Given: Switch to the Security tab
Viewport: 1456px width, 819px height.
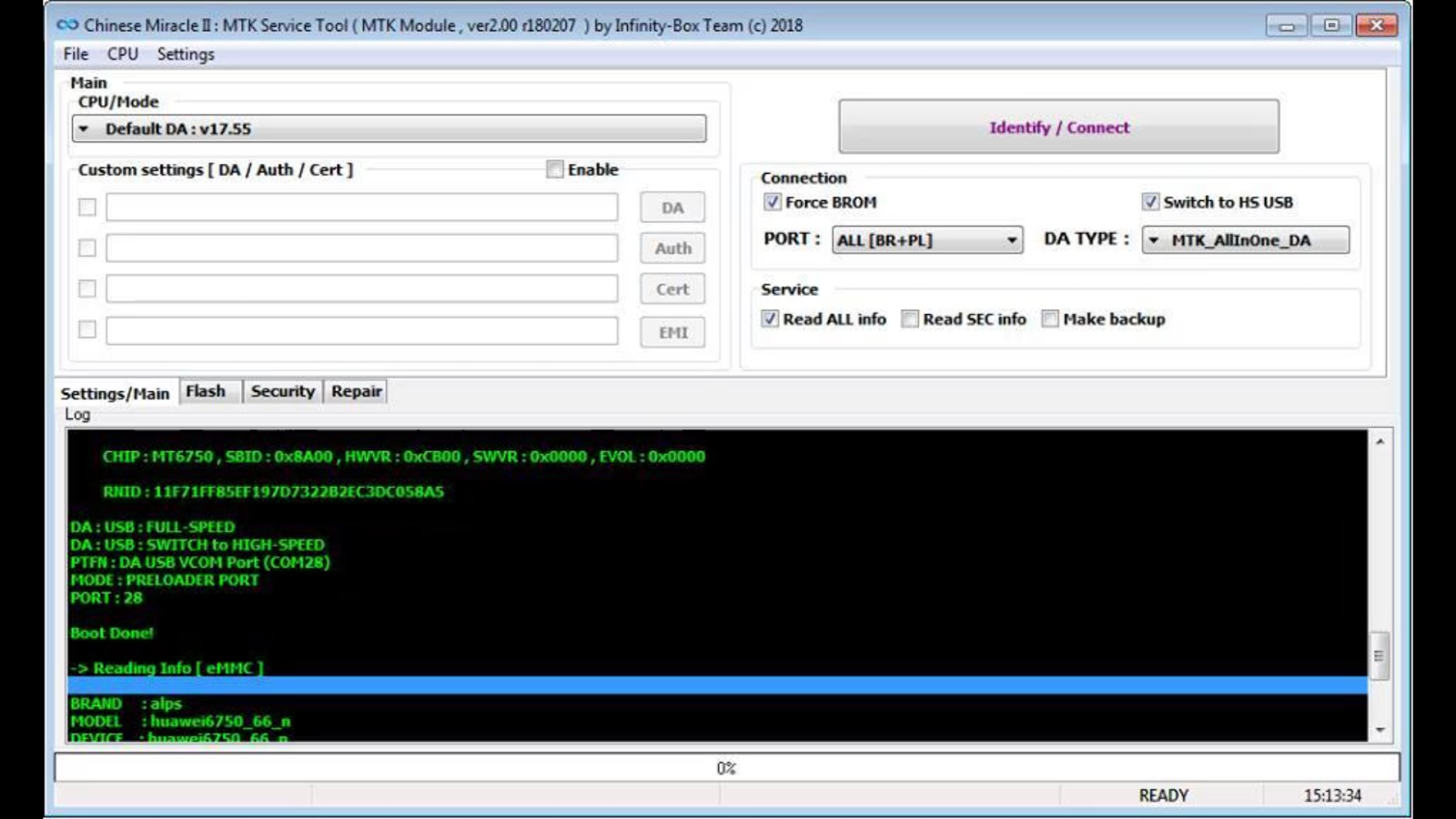Looking at the screenshot, I should coord(282,390).
